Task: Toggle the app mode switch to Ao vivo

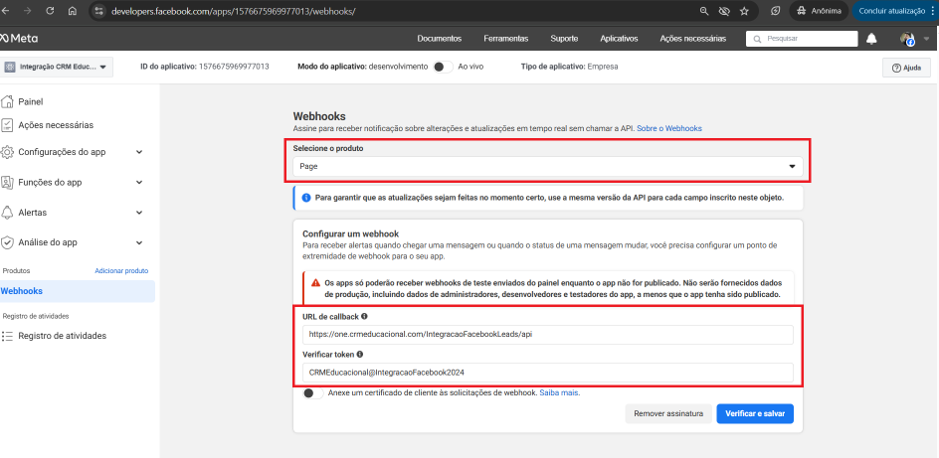Action: [443, 67]
